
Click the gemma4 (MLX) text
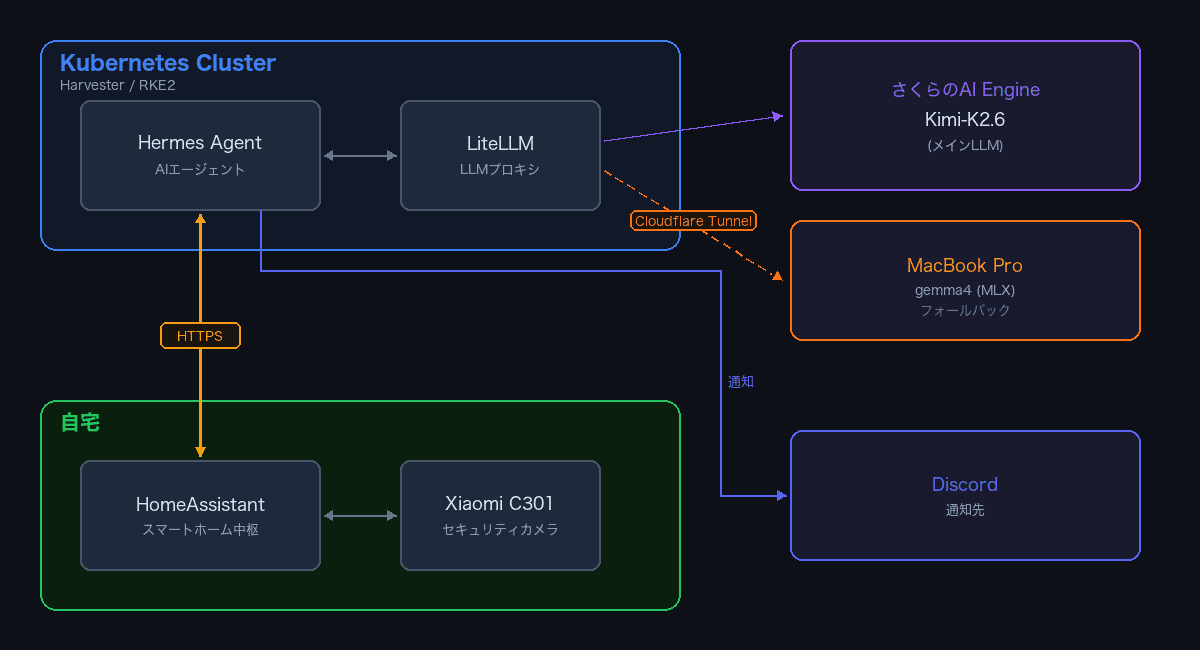[x=965, y=290]
